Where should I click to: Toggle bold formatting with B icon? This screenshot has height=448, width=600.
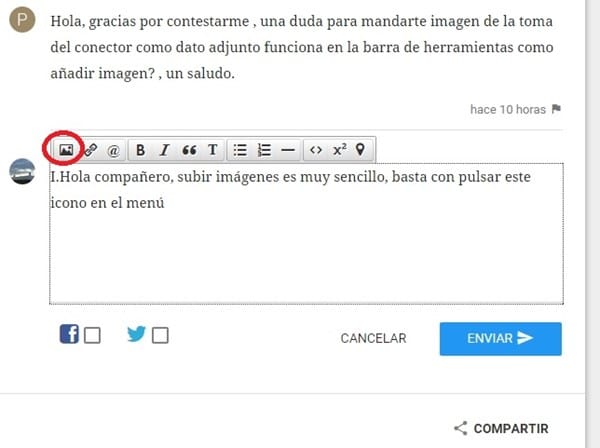click(x=140, y=150)
